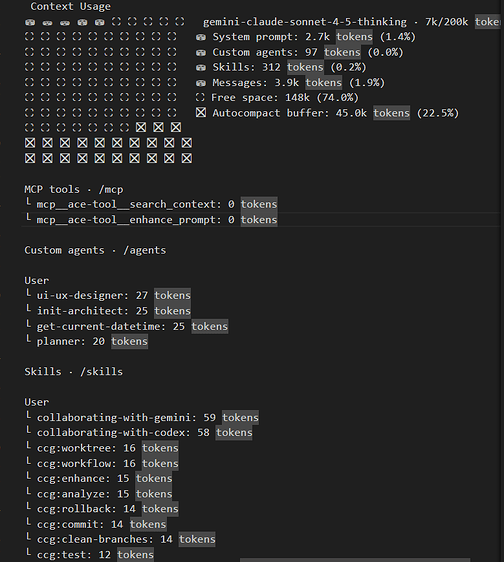The width and height of the screenshot is (504, 562).
Task: Click the 'Skills · /skills' heading
Action: pyautogui.click(x=73, y=372)
